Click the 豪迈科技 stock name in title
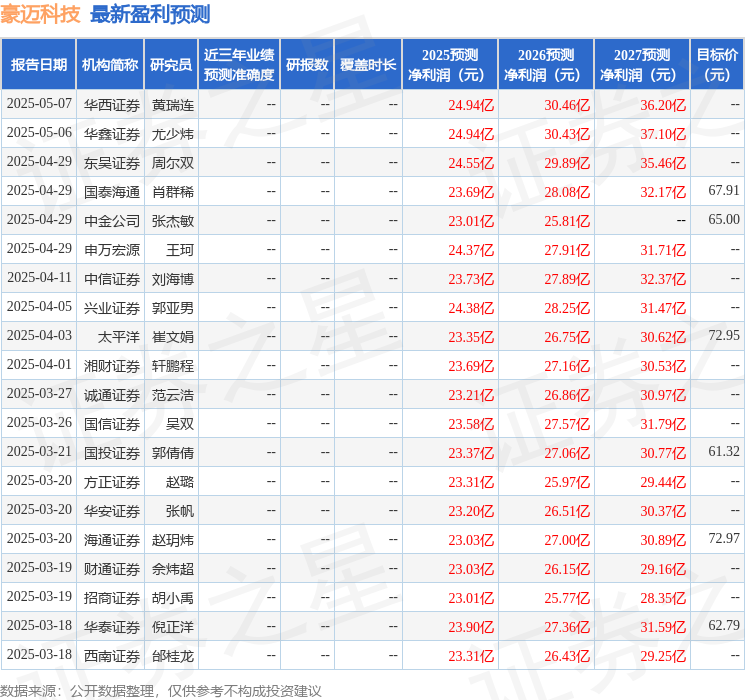This screenshot has width=745, height=700. (41, 14)
